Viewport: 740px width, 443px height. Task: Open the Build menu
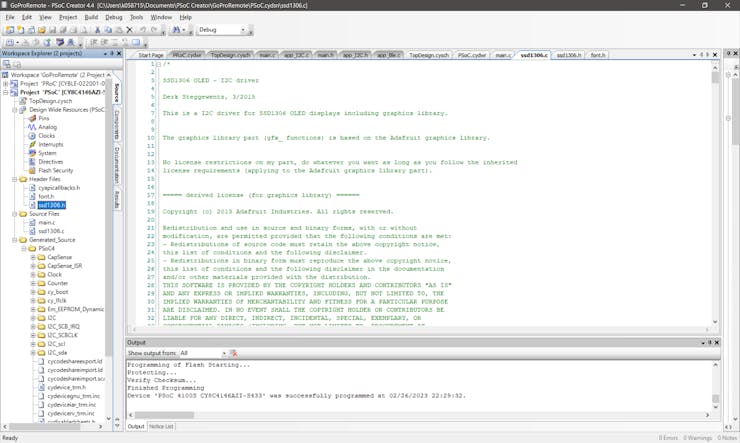coord(91,17)
